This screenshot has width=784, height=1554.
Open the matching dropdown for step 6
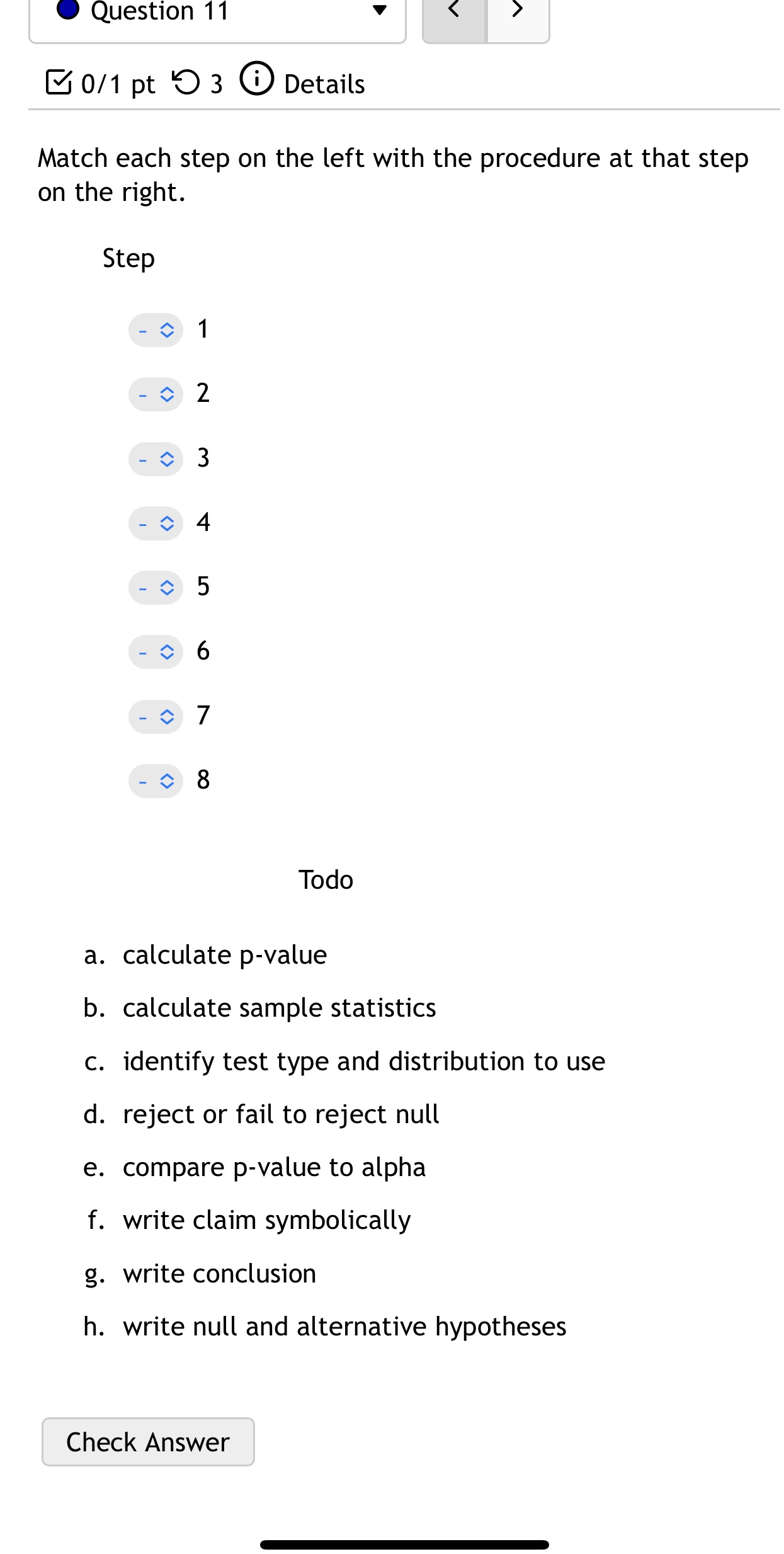pos(155,652)
